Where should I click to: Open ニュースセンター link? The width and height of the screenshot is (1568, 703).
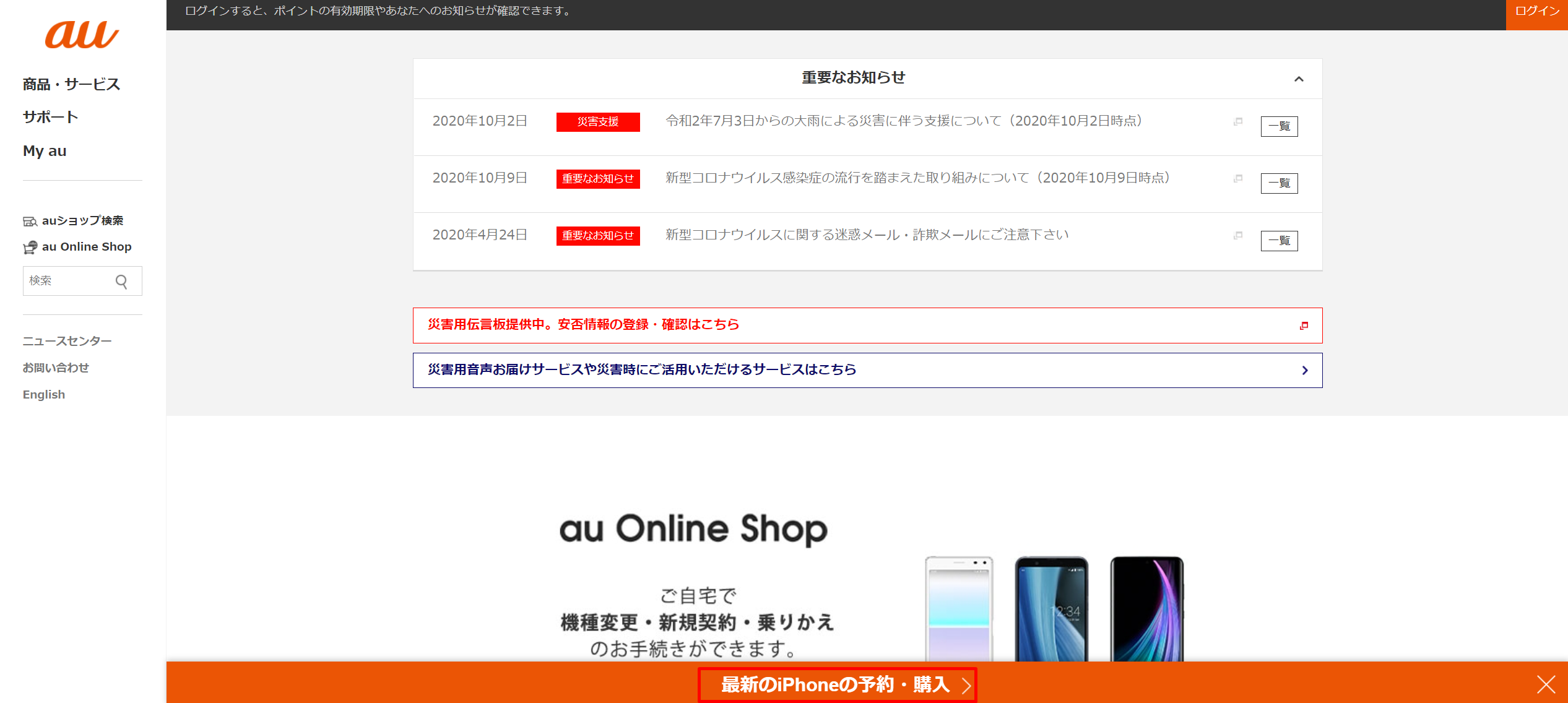(x=67, y=341)
